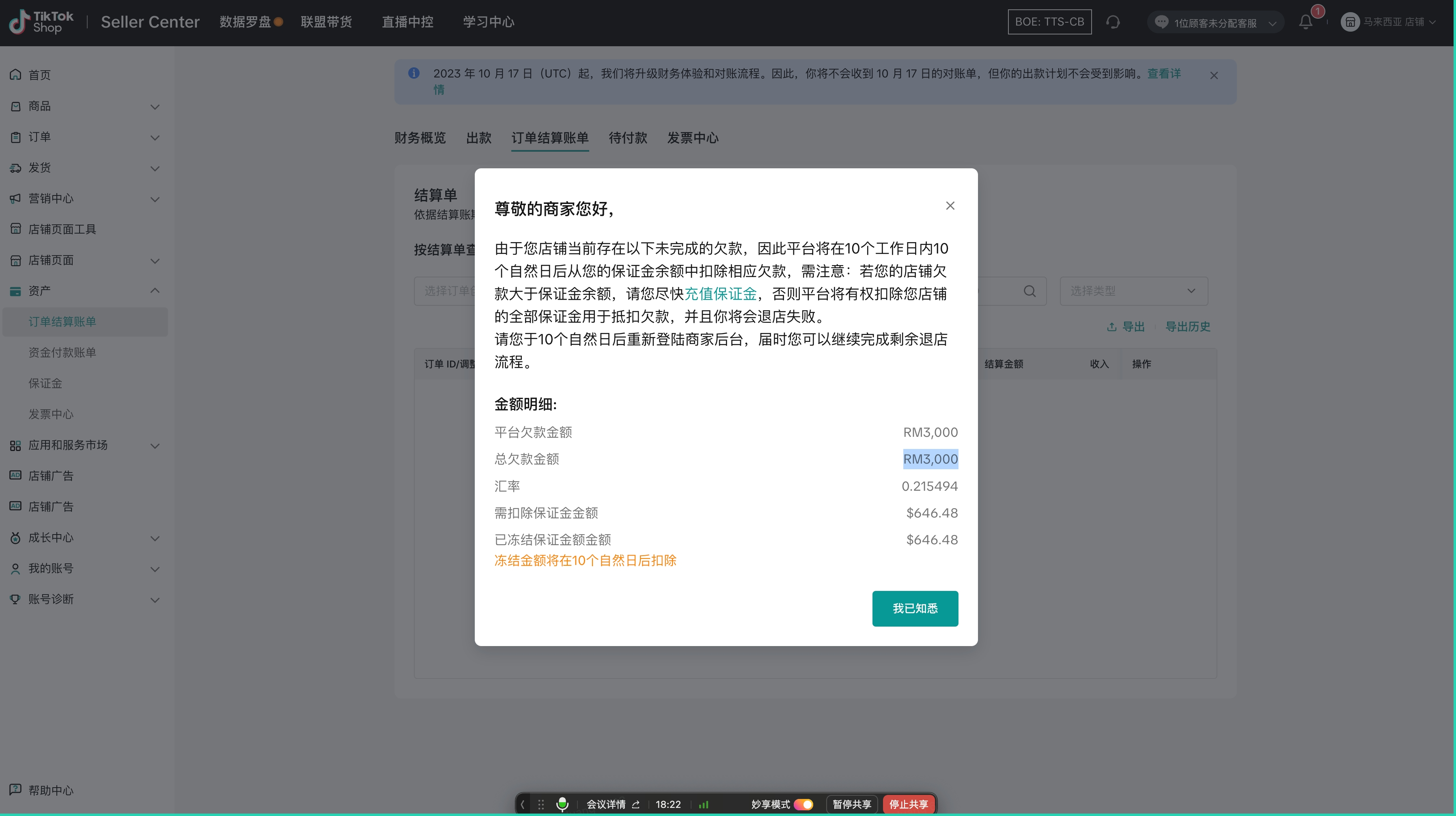Click the 导出 export icon
Viewport: 1456px width, 816px height.
click(1112, 327)
